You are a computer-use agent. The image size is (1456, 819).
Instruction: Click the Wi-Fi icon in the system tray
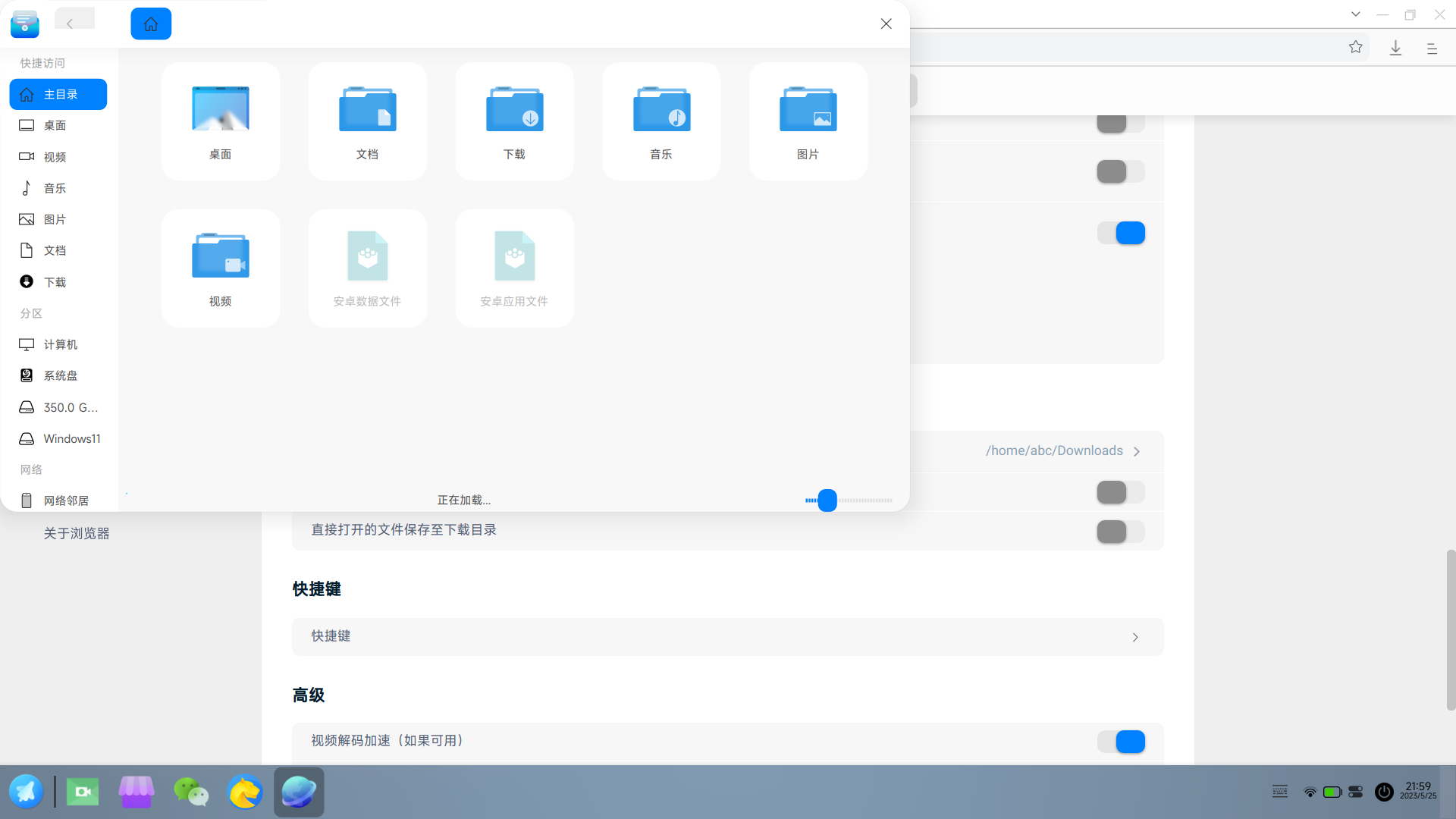[1310, 791]
